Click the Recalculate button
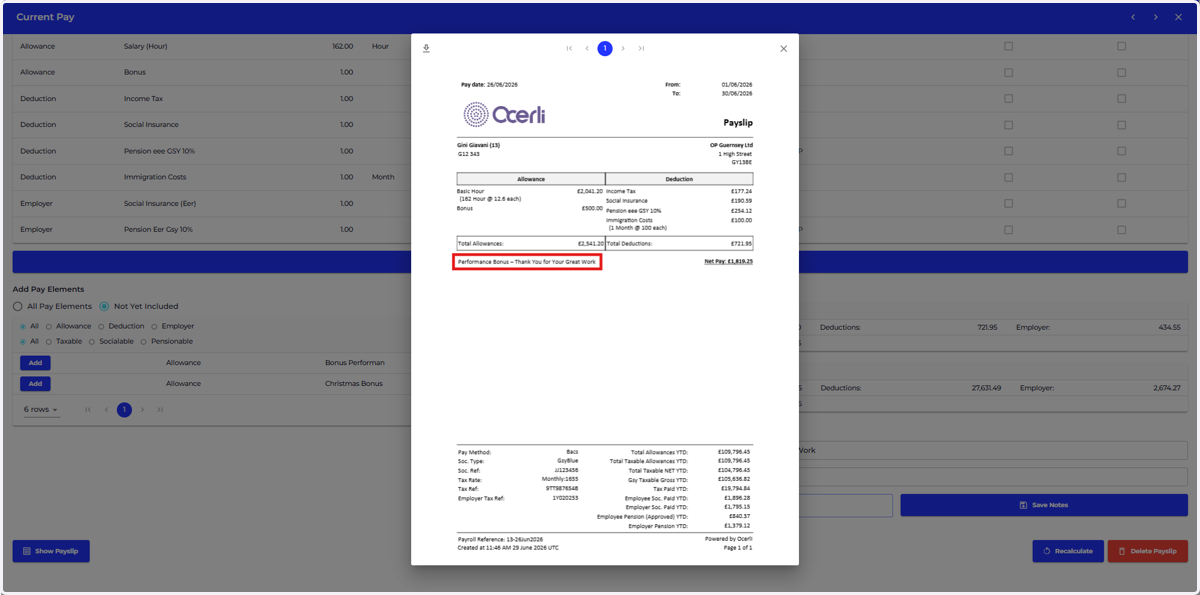This screenshot has width=1200, height=595. pyautogui.click(x=1068, y=551)
